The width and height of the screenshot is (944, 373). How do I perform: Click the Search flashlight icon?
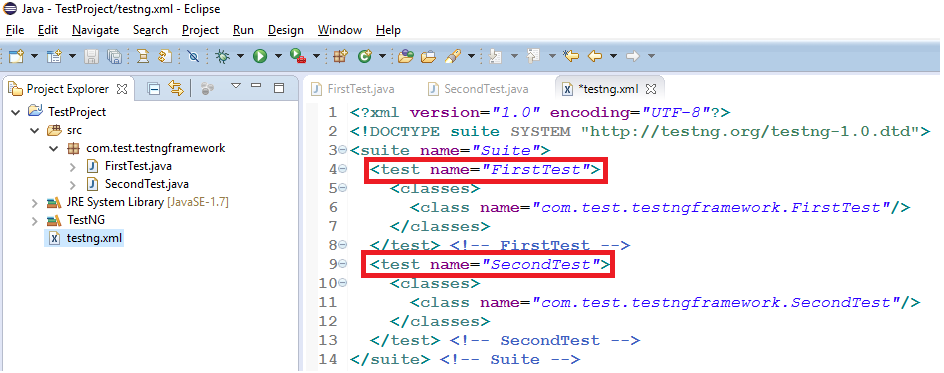click(453, 57)
